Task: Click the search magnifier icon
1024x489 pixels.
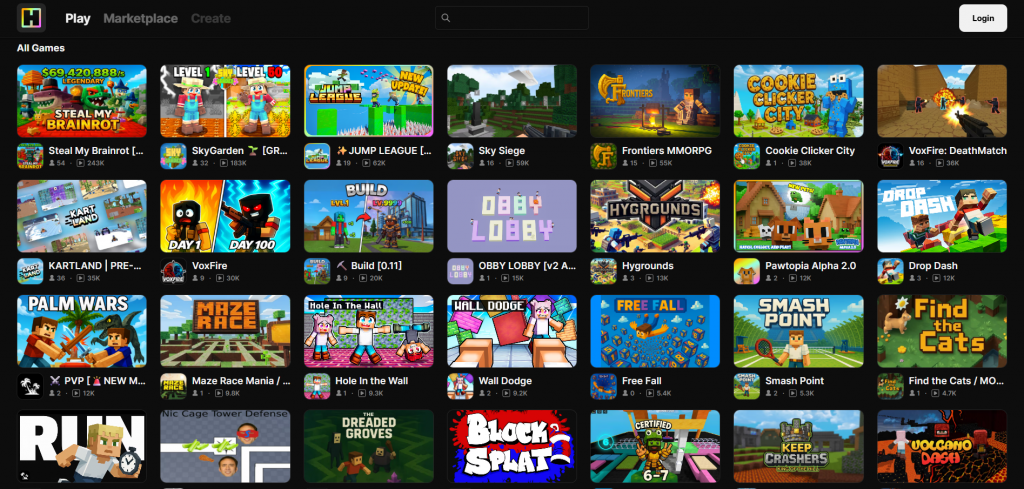Action: tap(446, 18)
